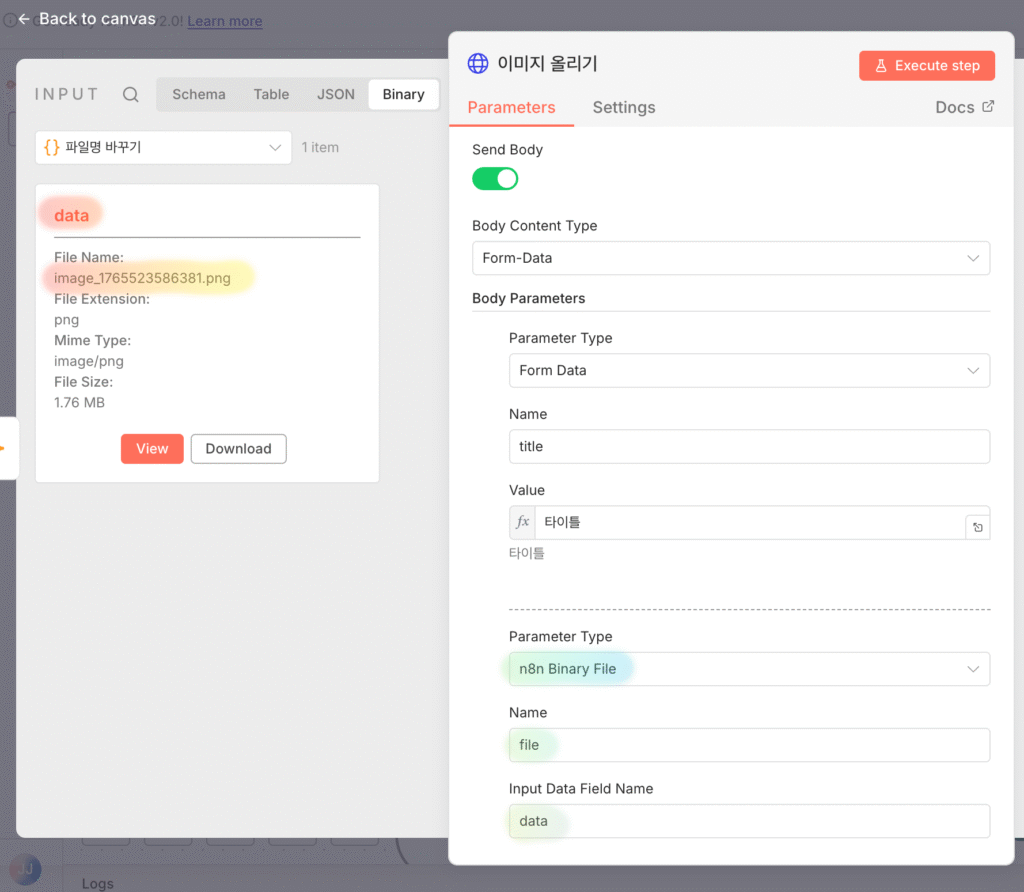Expand the 파일명 바꾸기 input node selector
Viewport: 1024px width, 892px height.
pos(163,147)
